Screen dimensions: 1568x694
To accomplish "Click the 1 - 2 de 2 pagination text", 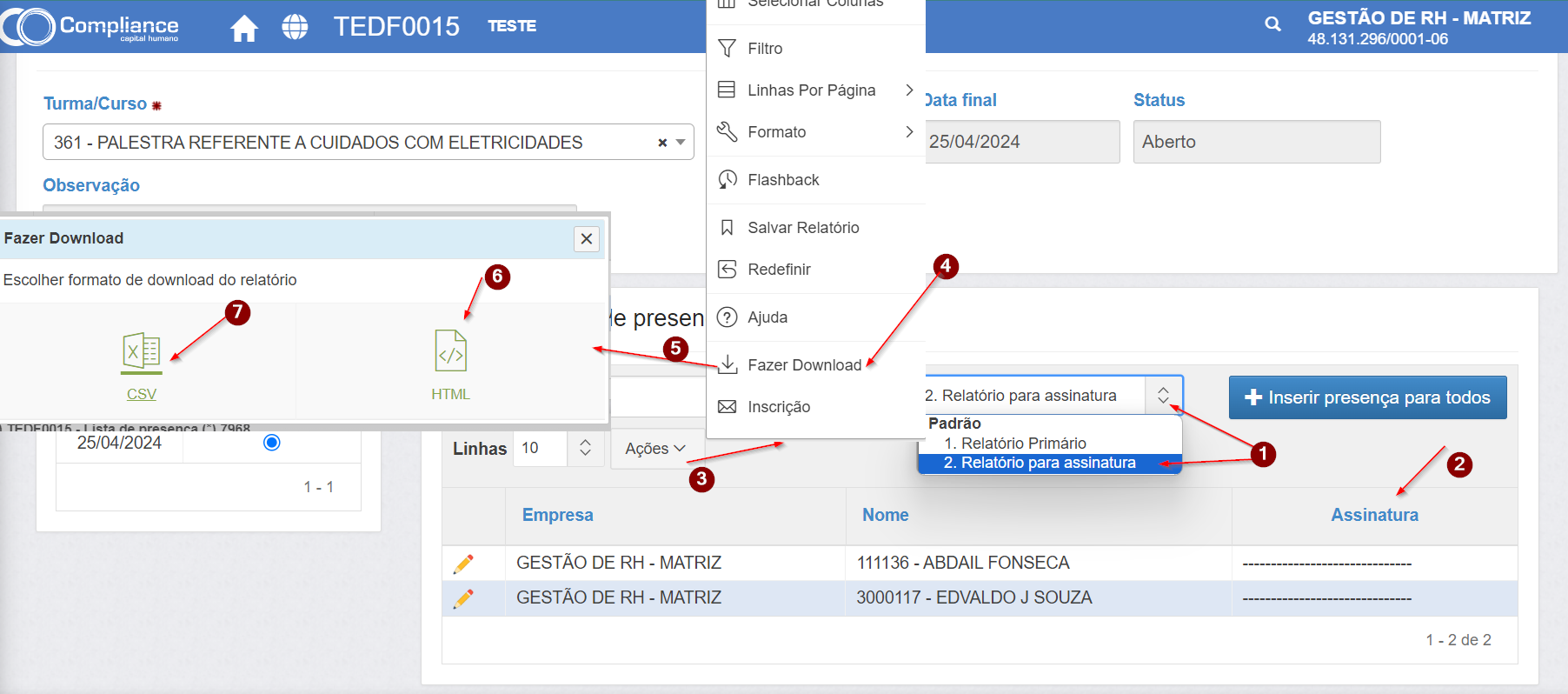I will (x=1458, y=640).
